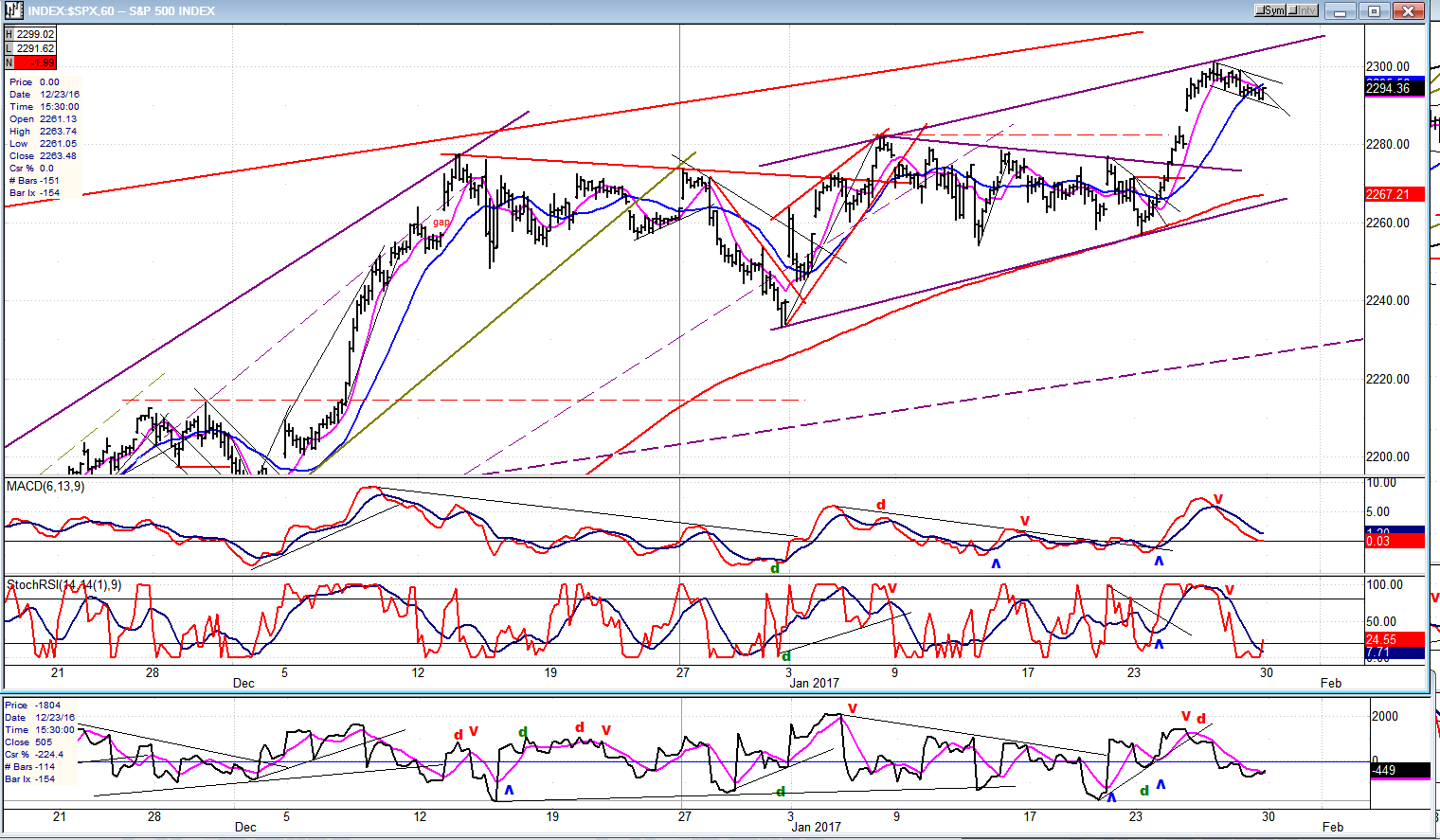The image size is (1440, 840).
Task: Close the $SPX chart window
Action: pyautogui.click(x=1409, y=11)
